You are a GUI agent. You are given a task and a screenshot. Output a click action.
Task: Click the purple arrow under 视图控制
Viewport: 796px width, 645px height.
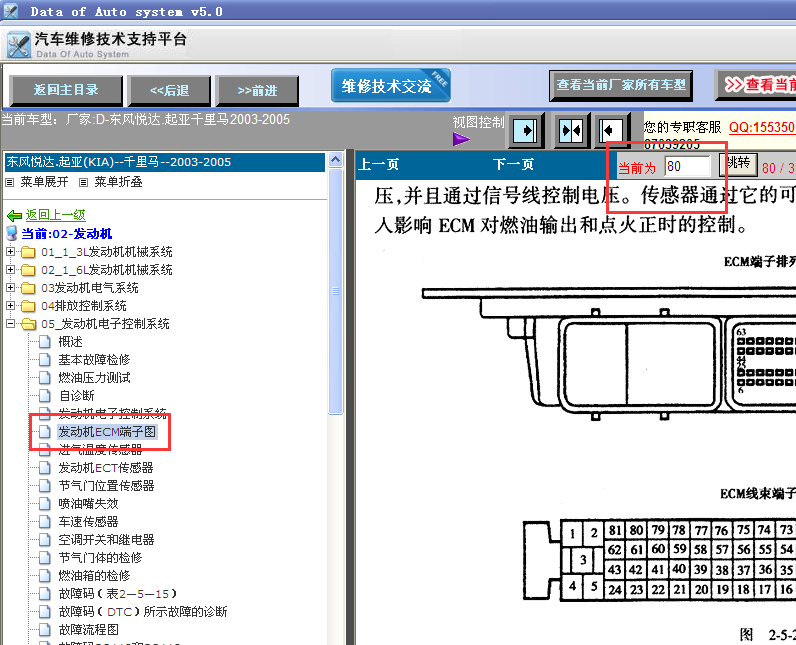tap(461, 139)
